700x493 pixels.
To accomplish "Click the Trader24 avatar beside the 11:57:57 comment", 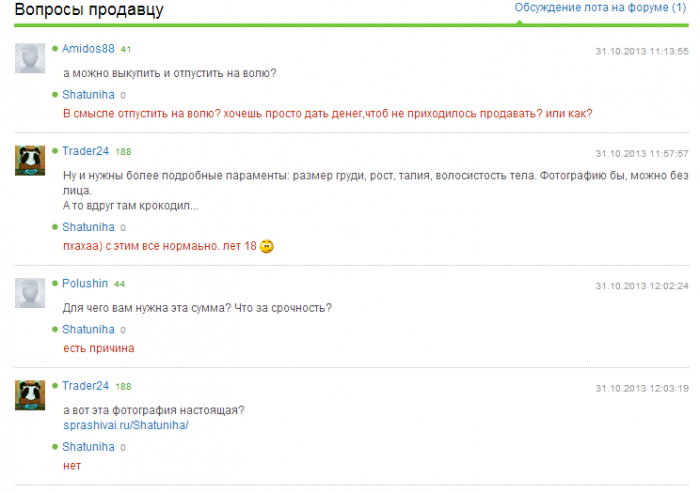I will [x=32, y=160].
